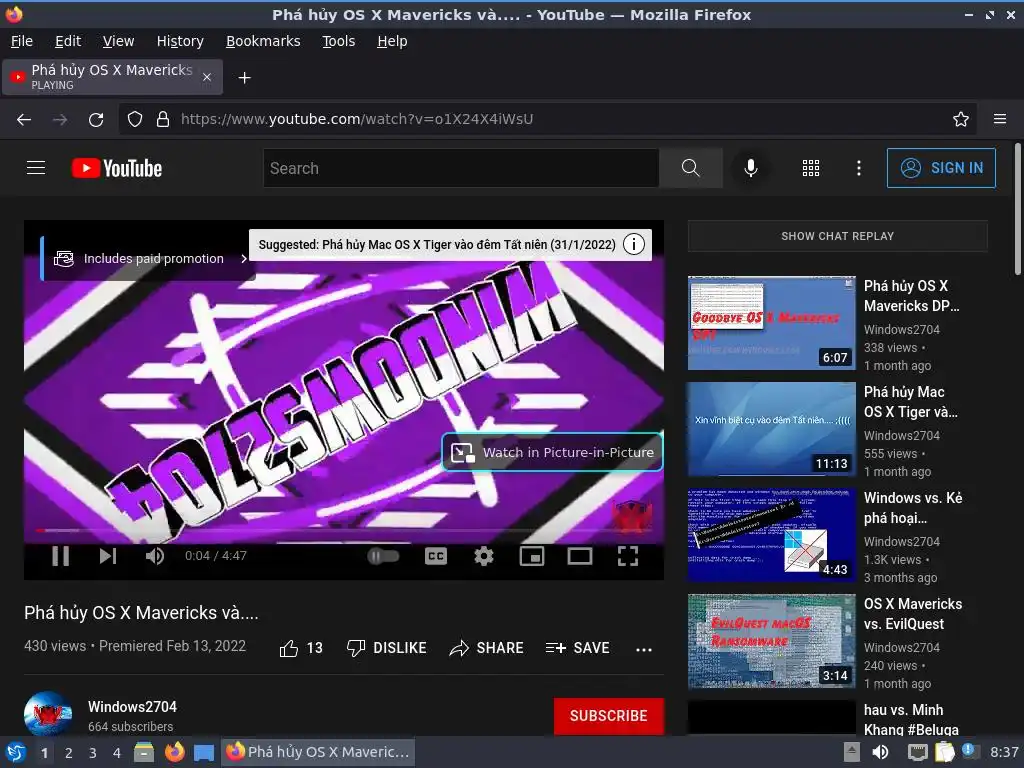The width and height of the screenshot is (1024, 768).
Task: Search with voice microphone
Action: [x=751, y=168]
